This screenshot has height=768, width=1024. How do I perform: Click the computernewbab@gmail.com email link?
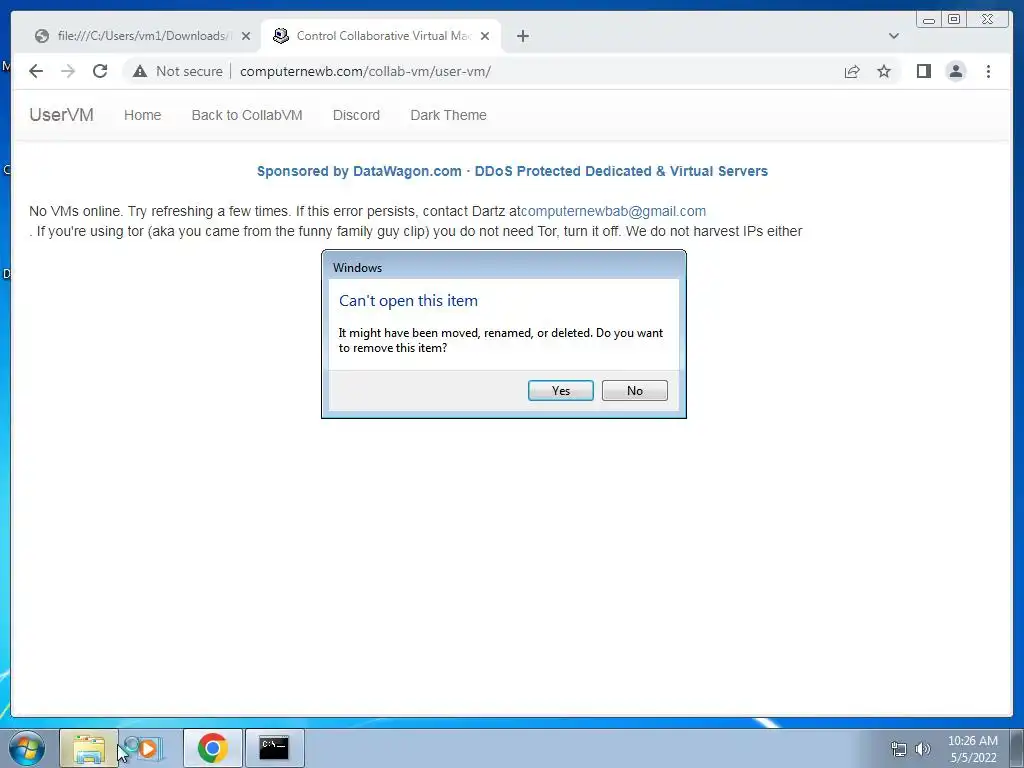point(613,212)
